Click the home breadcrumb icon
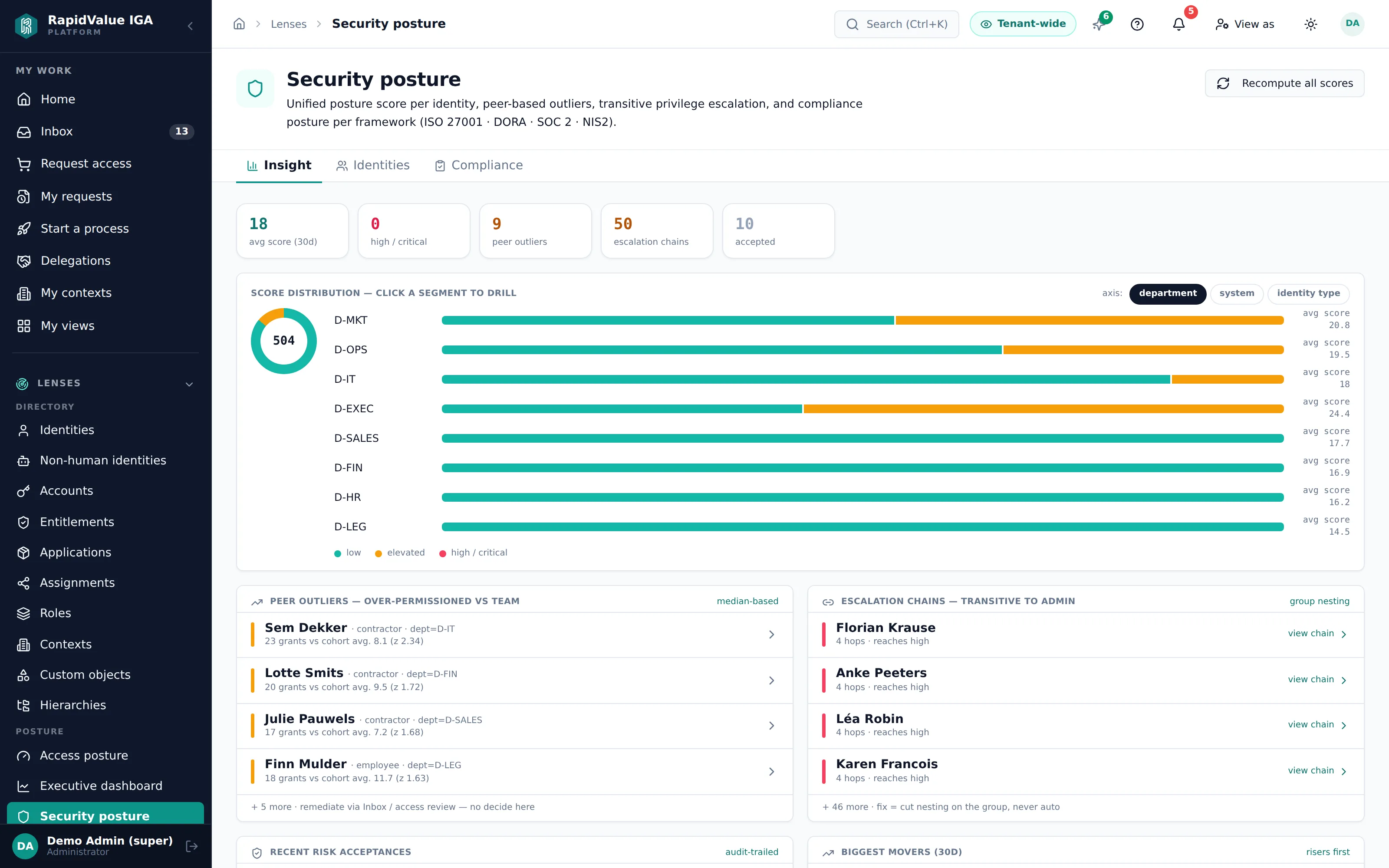 pyautogui.click(x=239, y=24)
